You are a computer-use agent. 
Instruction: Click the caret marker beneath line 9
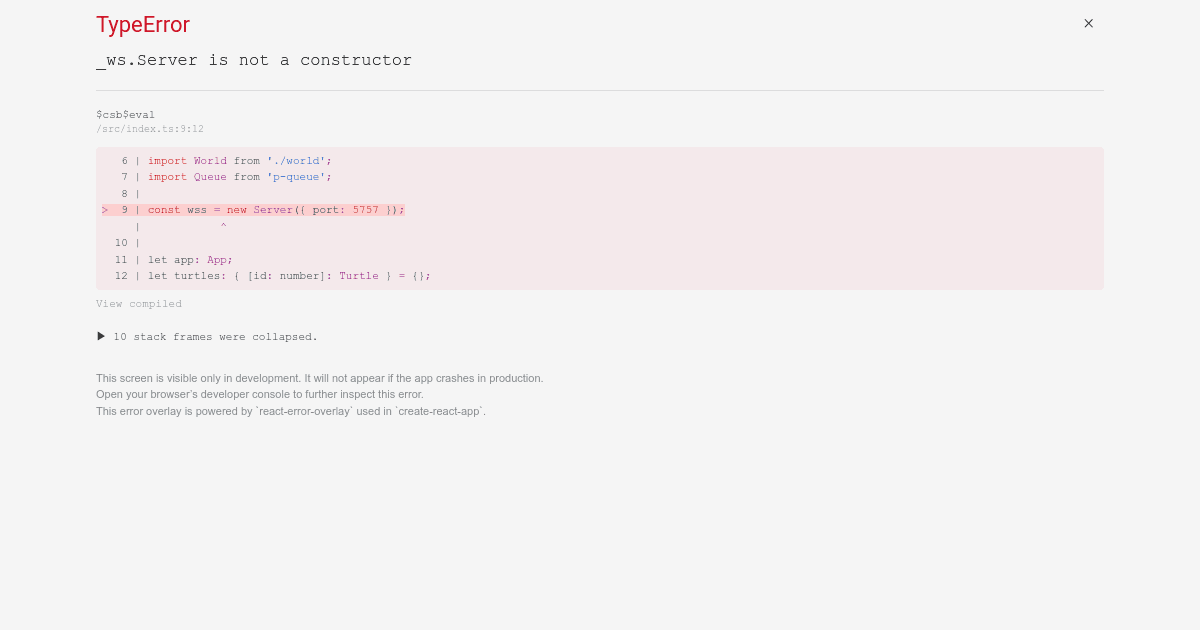[x=223, y=226]
